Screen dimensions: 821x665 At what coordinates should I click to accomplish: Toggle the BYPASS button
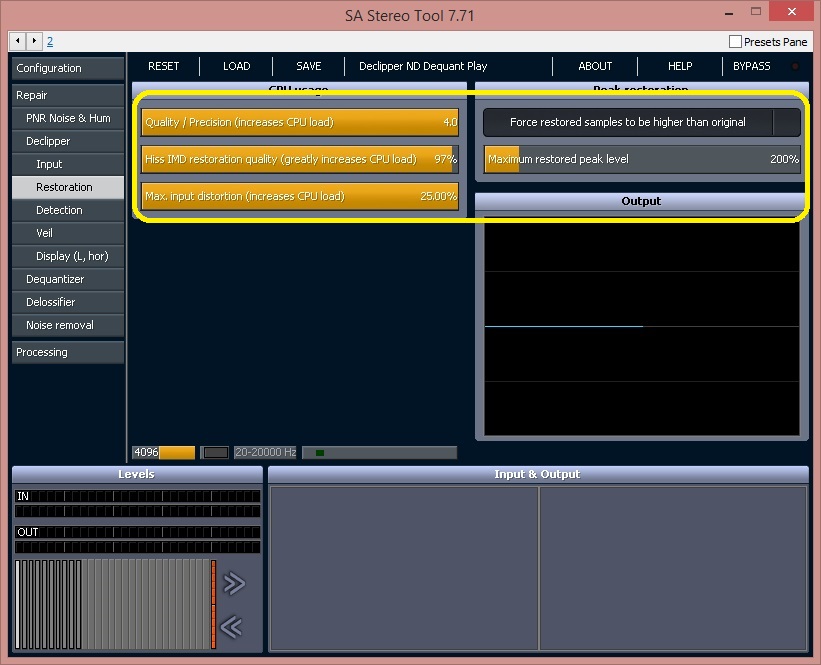click(x=751, y=66)
